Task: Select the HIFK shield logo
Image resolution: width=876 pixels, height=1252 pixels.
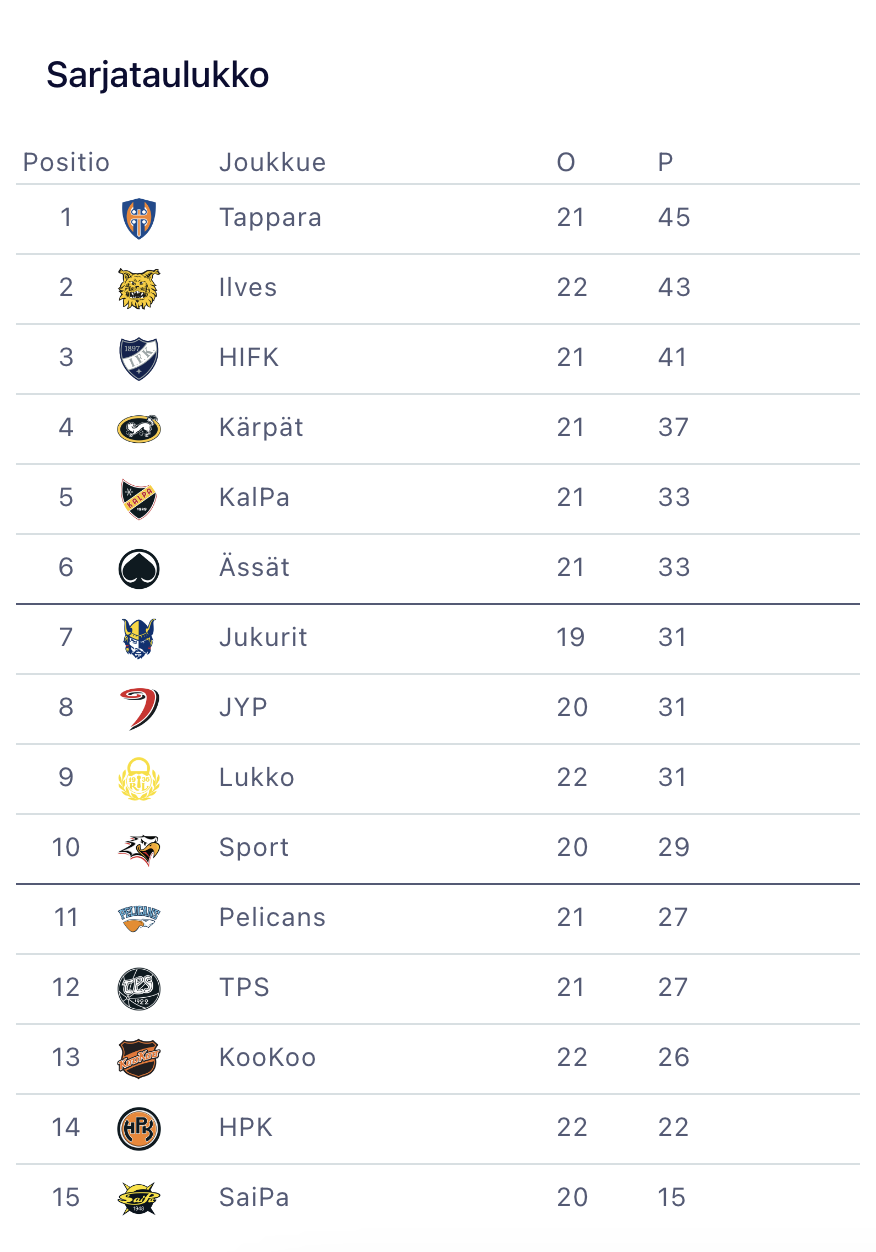Action: (x=139, y=359)
